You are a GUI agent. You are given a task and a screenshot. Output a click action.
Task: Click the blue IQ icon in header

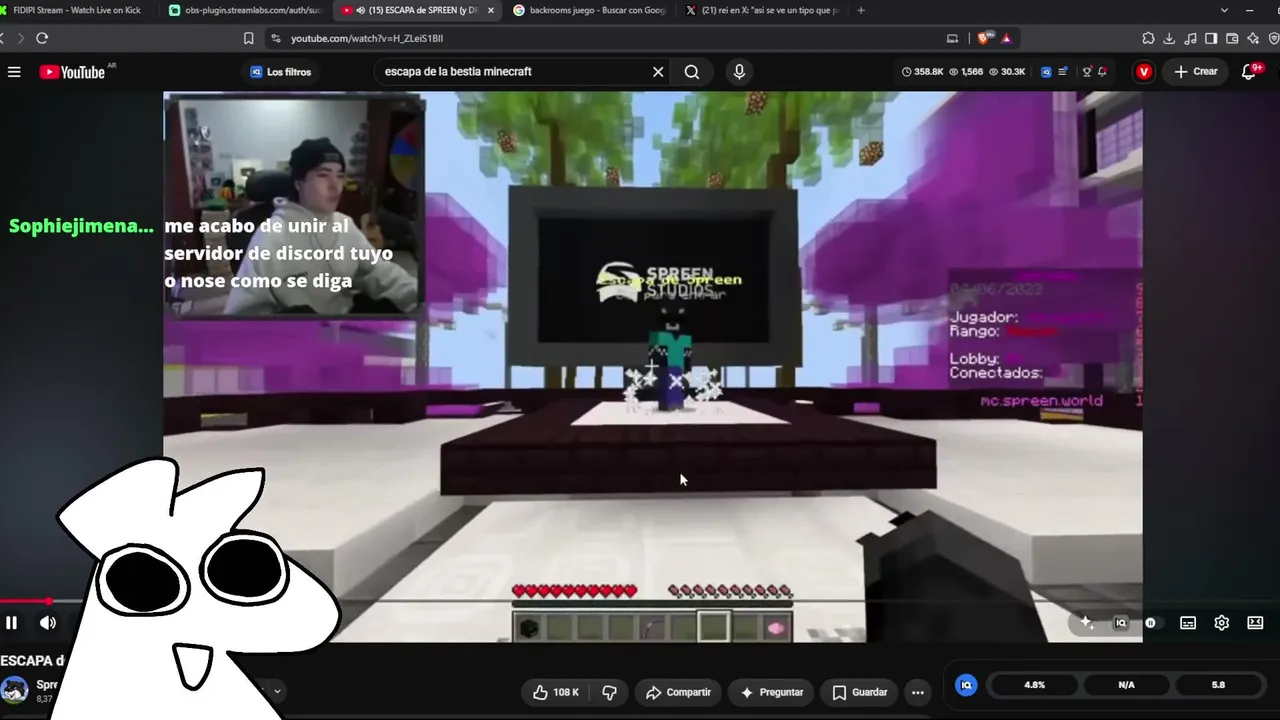click(1046, 72)
